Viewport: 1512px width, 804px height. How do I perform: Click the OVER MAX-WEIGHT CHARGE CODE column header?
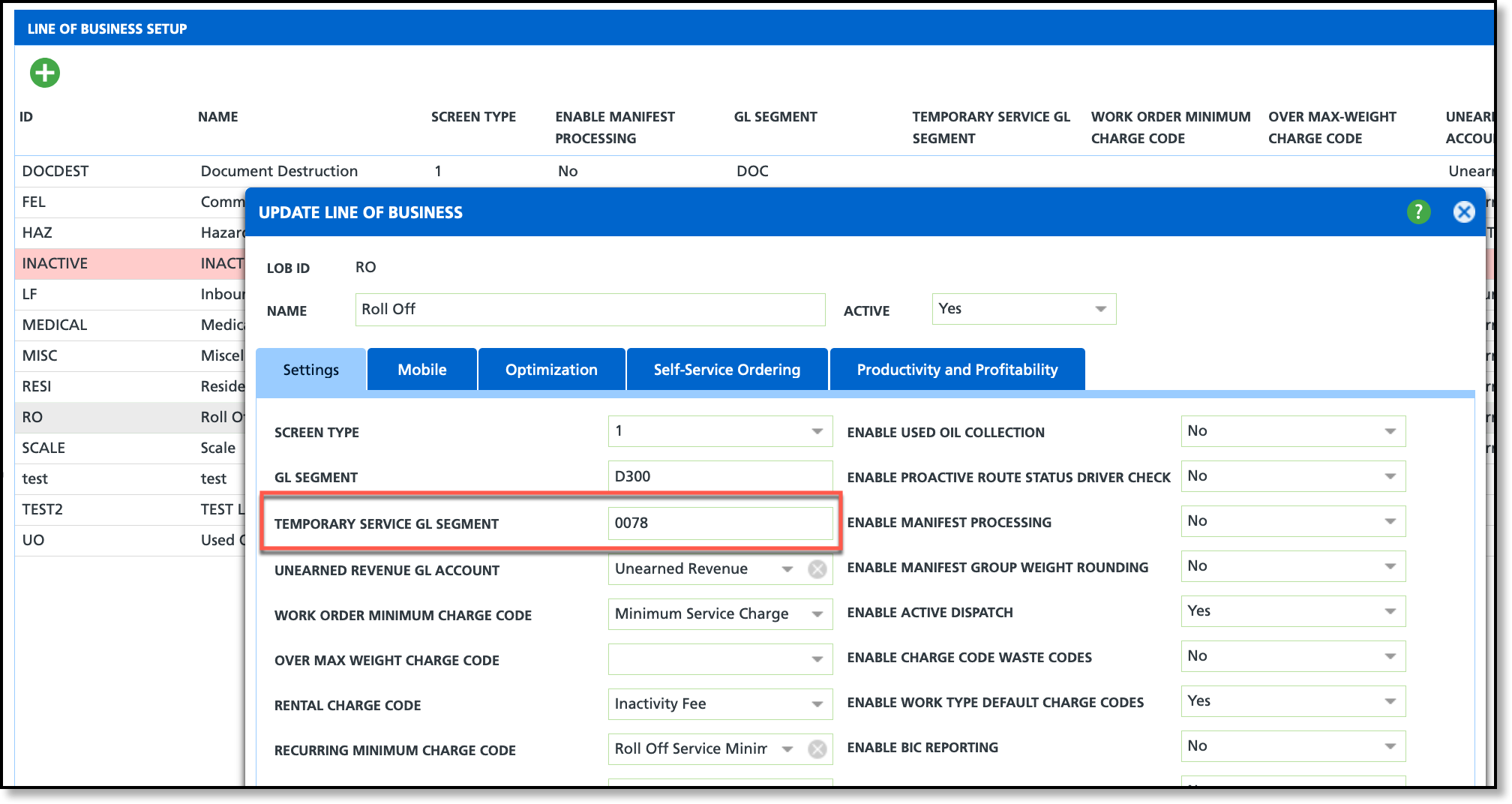pos(1332,127)
